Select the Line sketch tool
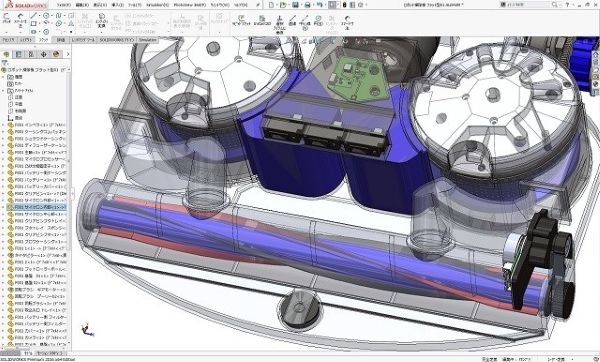Screen dimensions: 600x362 pyautogui.click(x=34, y=16)
